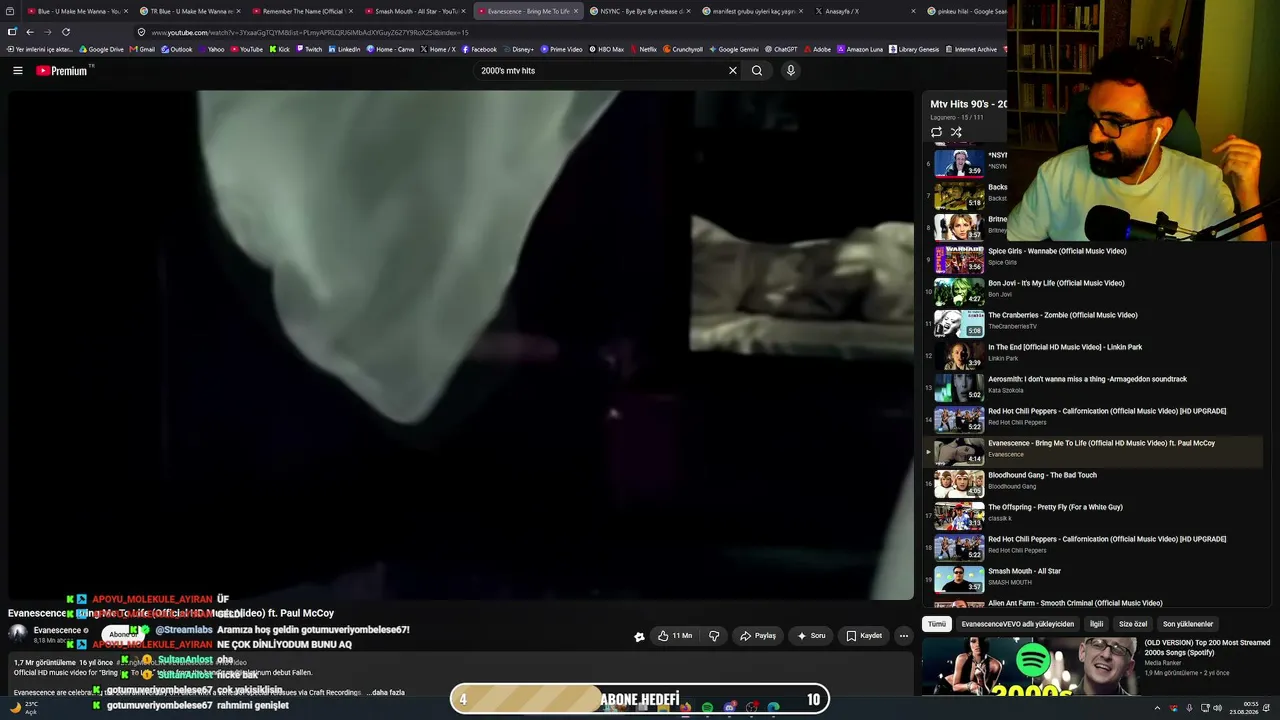This screenshot has width=1280, height=720.
Task: Open the ChatGPT bookmark
Action: [x=781, y=49]
